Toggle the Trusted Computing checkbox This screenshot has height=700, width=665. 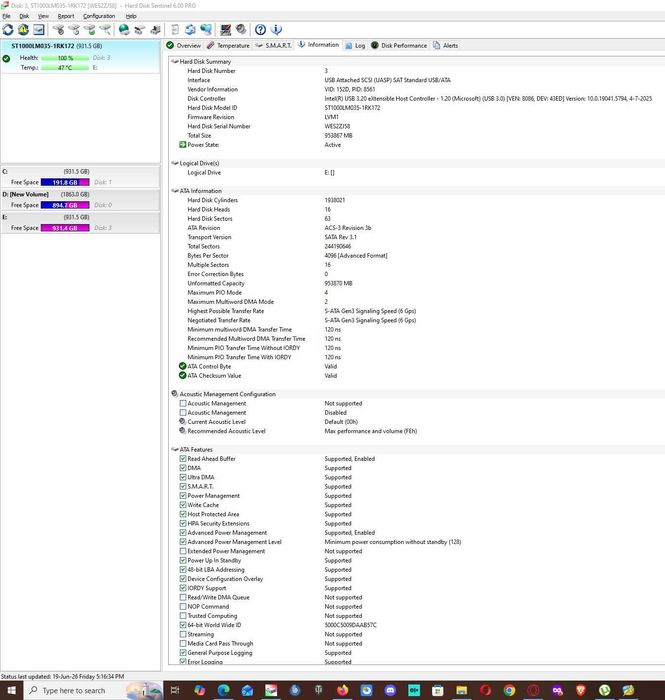tap(183, 616)
